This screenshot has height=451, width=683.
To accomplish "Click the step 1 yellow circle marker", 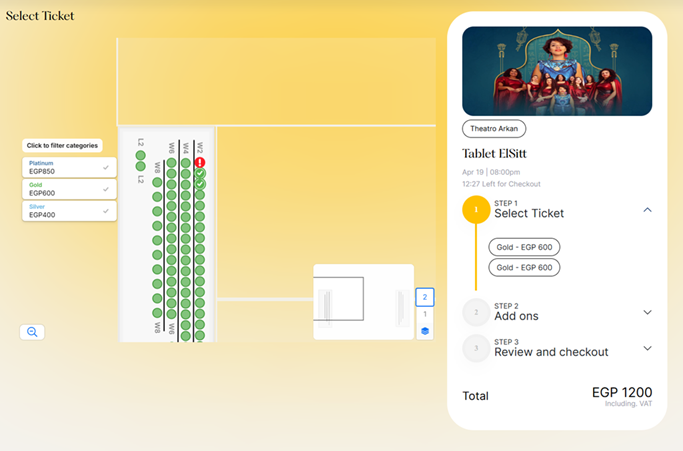I will click(476, 210).
